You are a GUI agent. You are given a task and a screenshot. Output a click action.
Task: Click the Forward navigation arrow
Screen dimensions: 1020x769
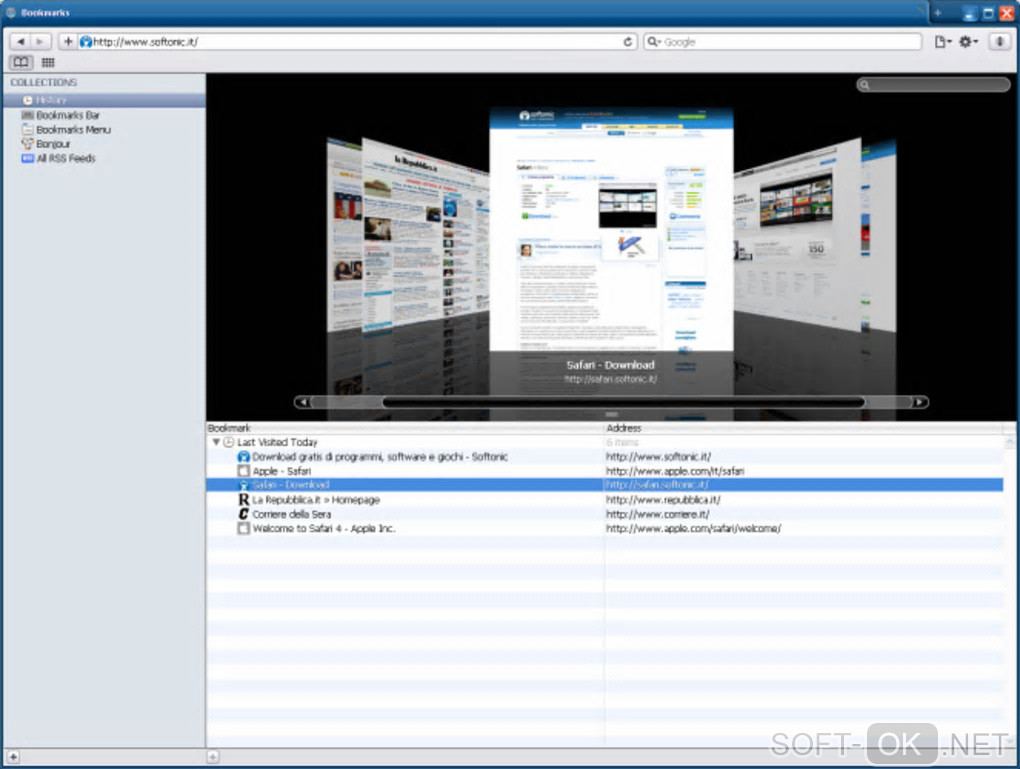tap(40, 42)
